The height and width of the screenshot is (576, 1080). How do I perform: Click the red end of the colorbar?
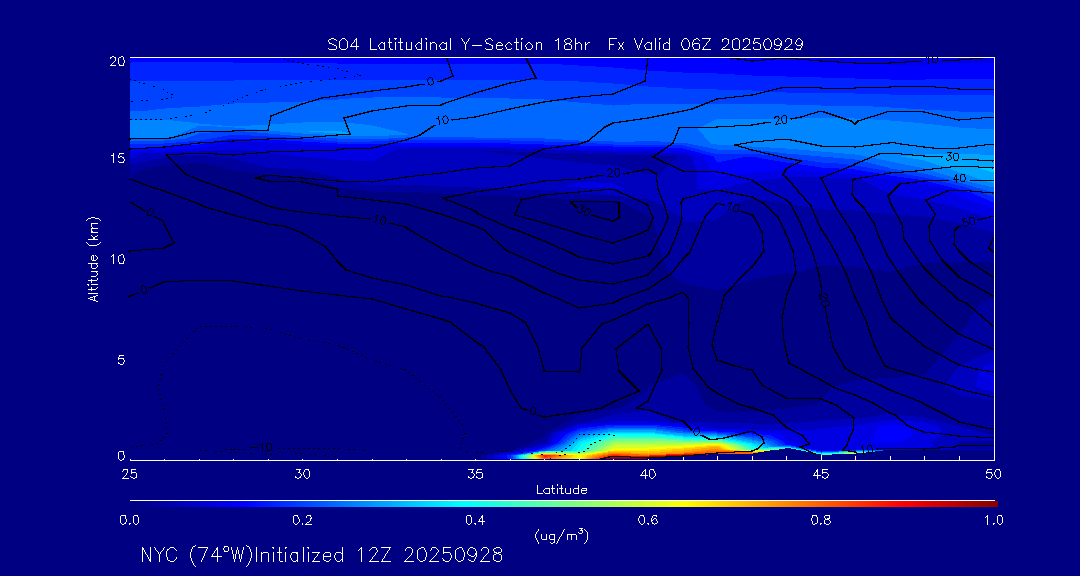[x=985, y=503]
